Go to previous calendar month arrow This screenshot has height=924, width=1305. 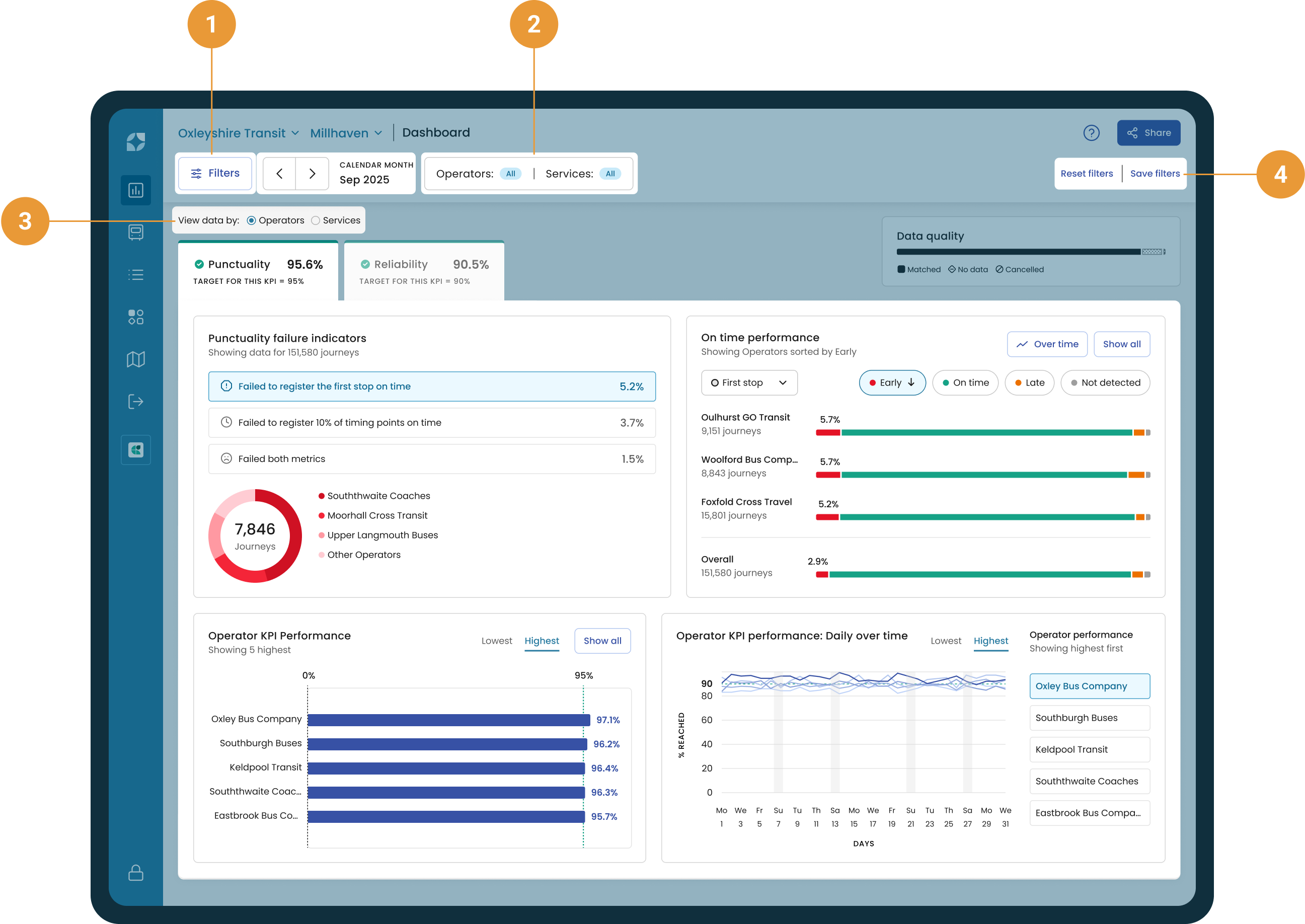coord(279,174)
